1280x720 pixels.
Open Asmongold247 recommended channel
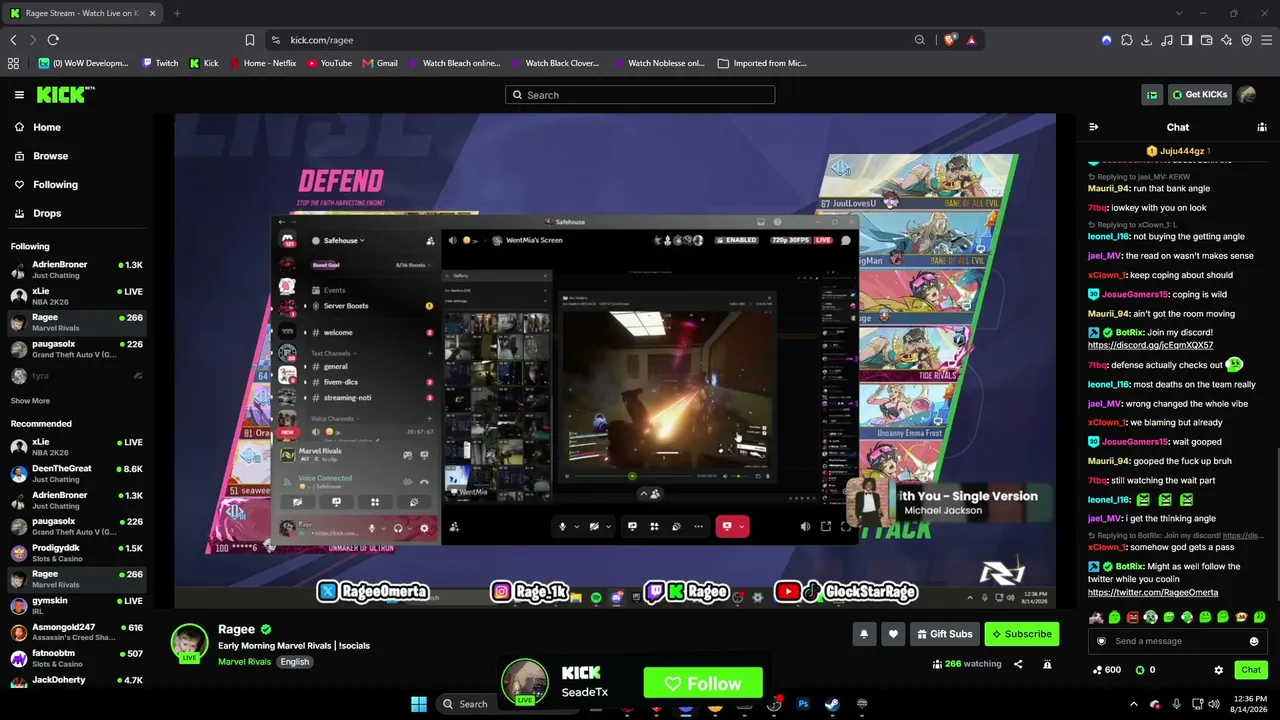point(76,632)
